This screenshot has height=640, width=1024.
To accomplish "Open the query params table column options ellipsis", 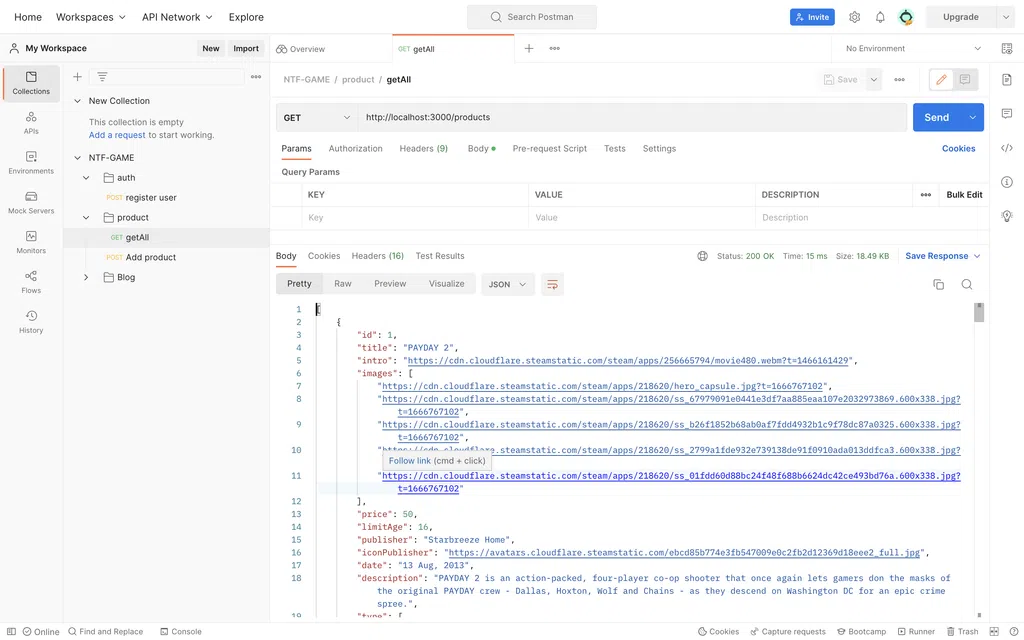I will [926, 195].
